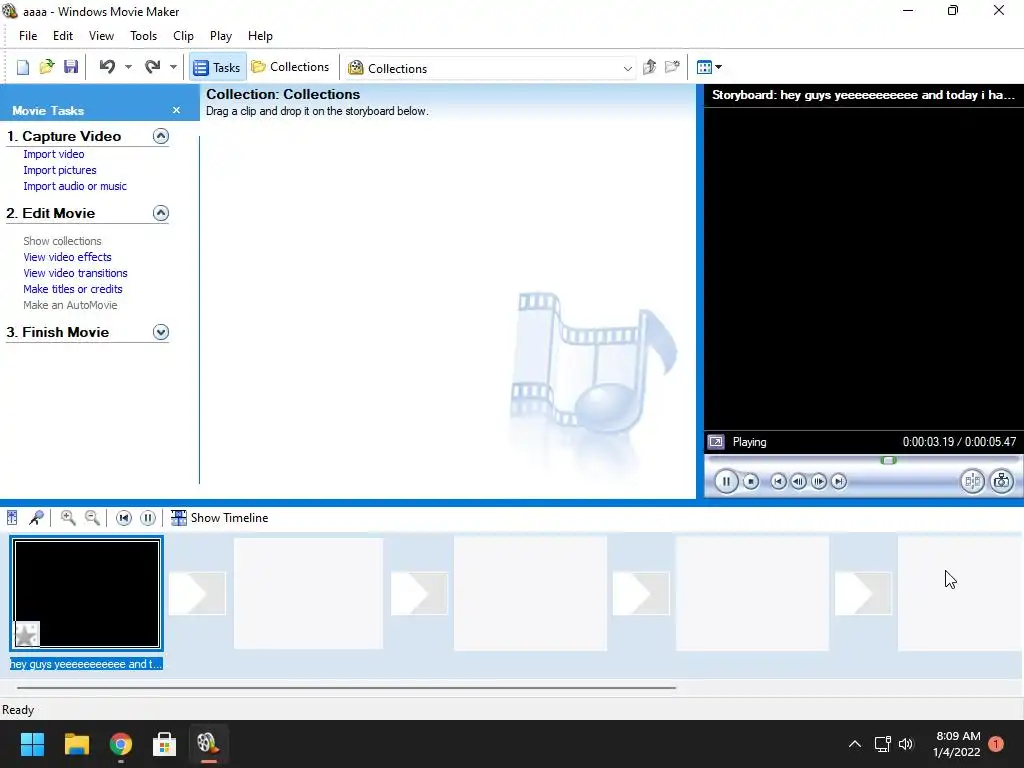Screen dimensions: 1024x768
Task: Open the Collections combo box
Action: (491, 68)
